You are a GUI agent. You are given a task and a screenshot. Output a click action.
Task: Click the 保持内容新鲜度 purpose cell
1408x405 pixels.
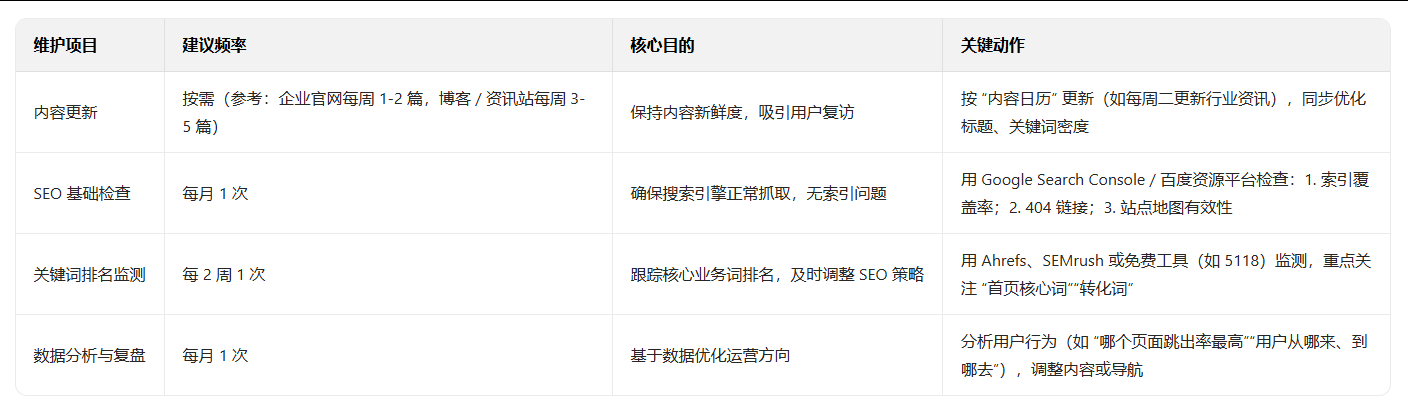coord(742,113)
